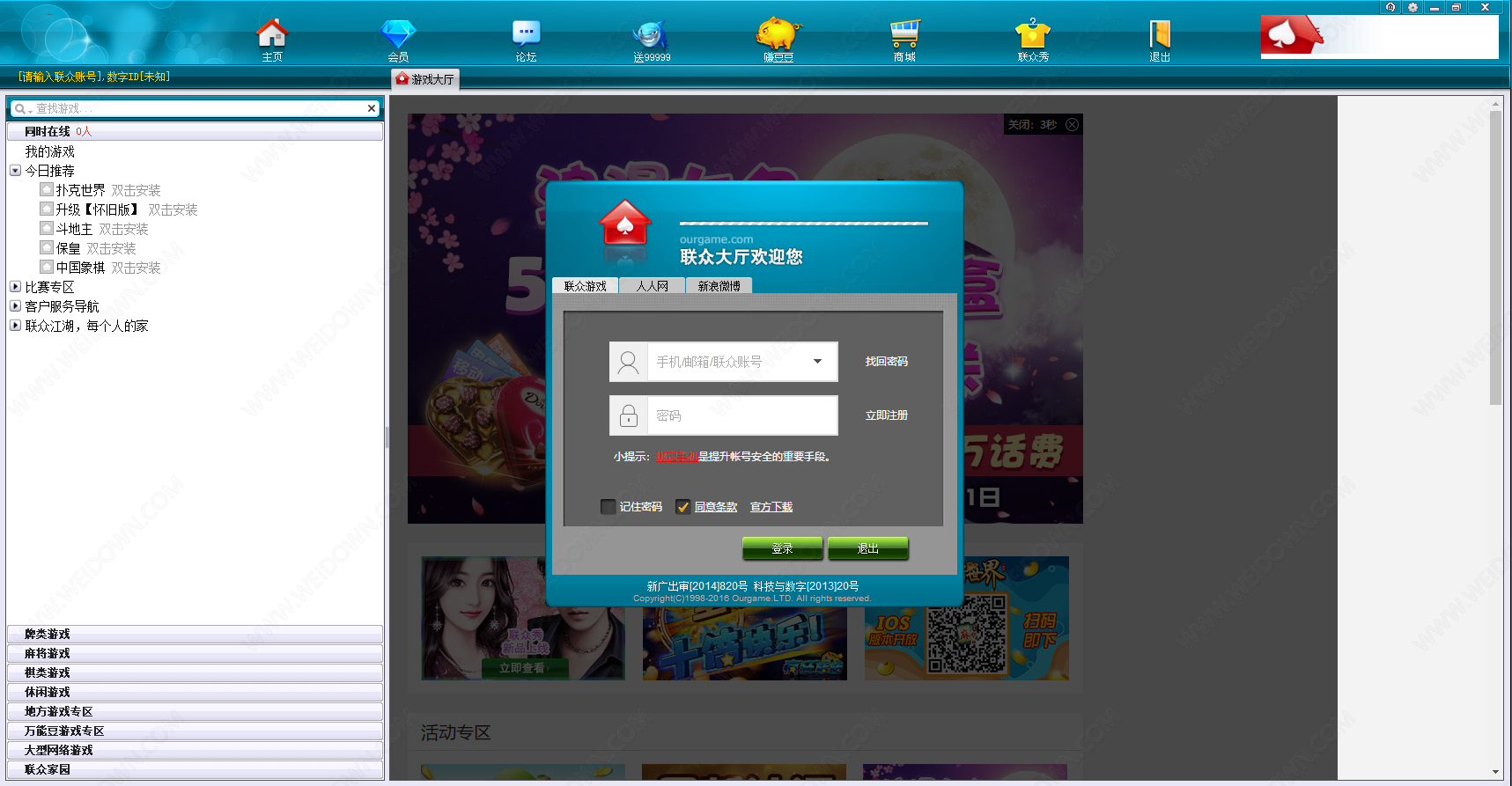The width and height of the screenshot is (1512, 786).
Task: Expand the 万能豆游戏专区 category
Action: (x=195, y=731)
